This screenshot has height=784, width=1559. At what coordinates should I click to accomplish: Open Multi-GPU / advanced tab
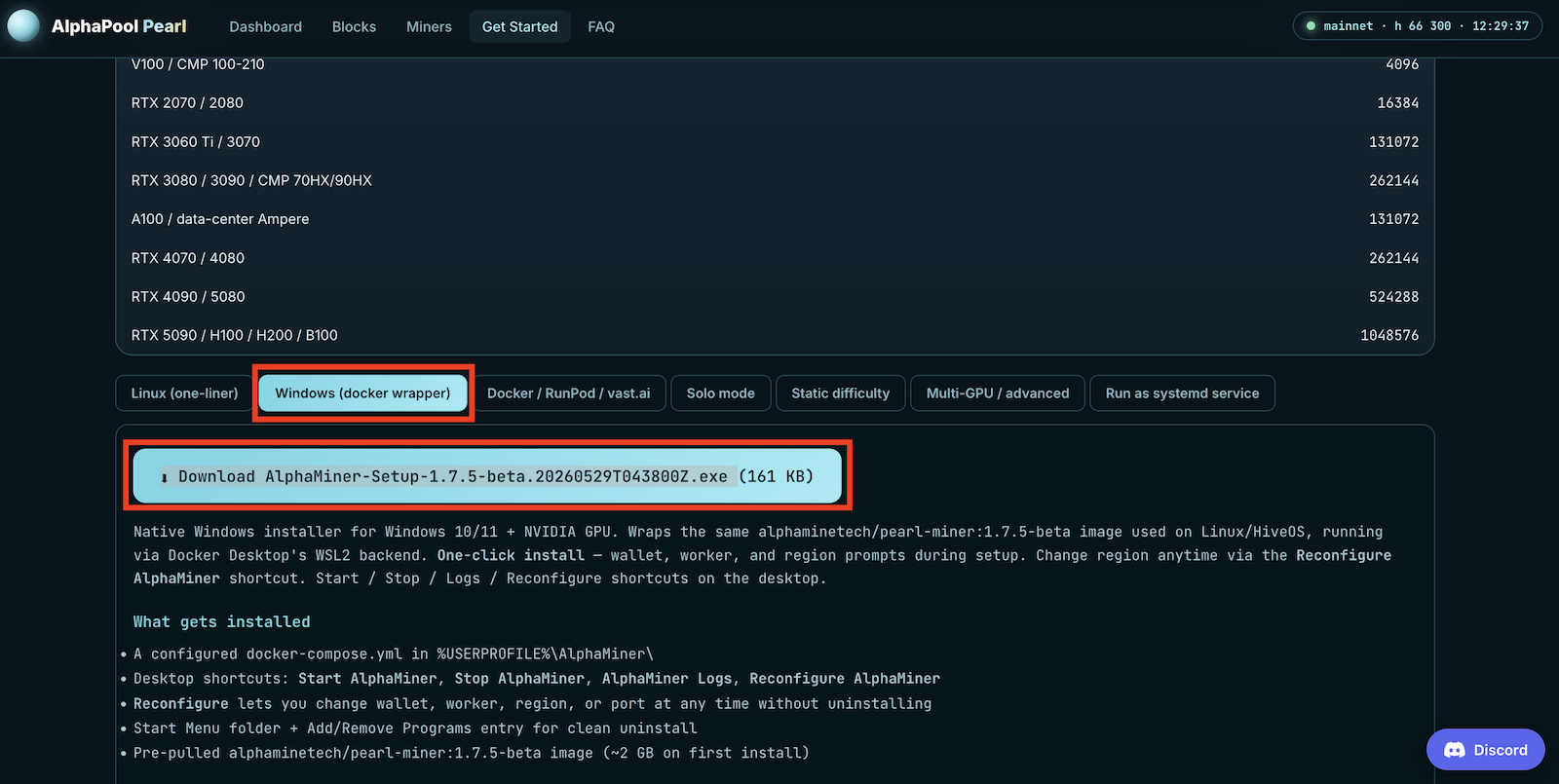(x=998, y=393)
